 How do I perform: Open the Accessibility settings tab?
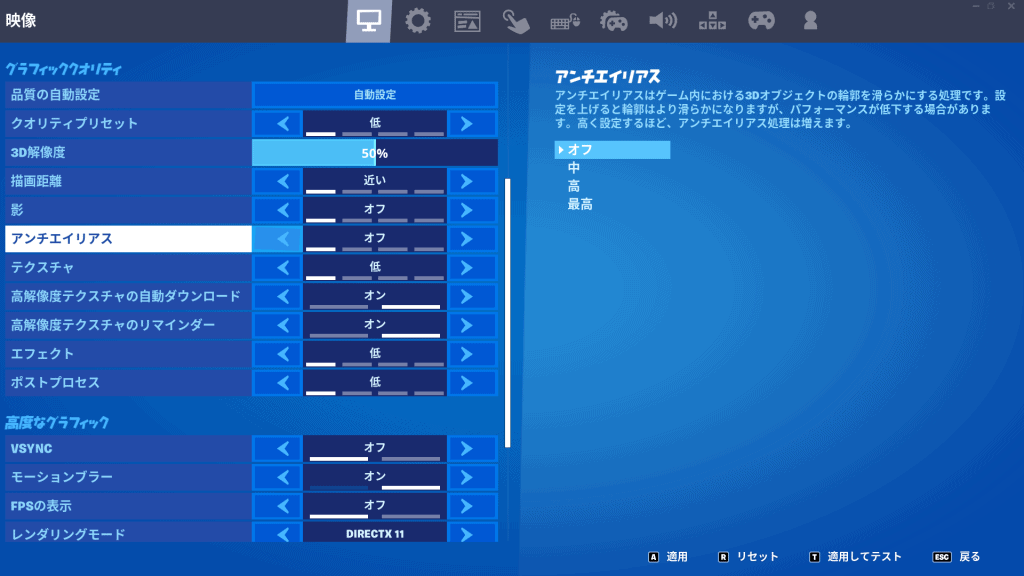[x=712, y=21]
